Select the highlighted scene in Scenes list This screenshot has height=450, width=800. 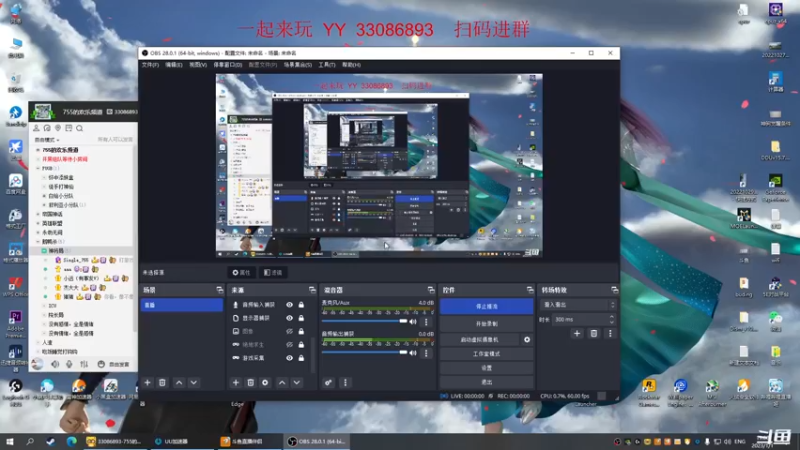click(x=182, y=305)
